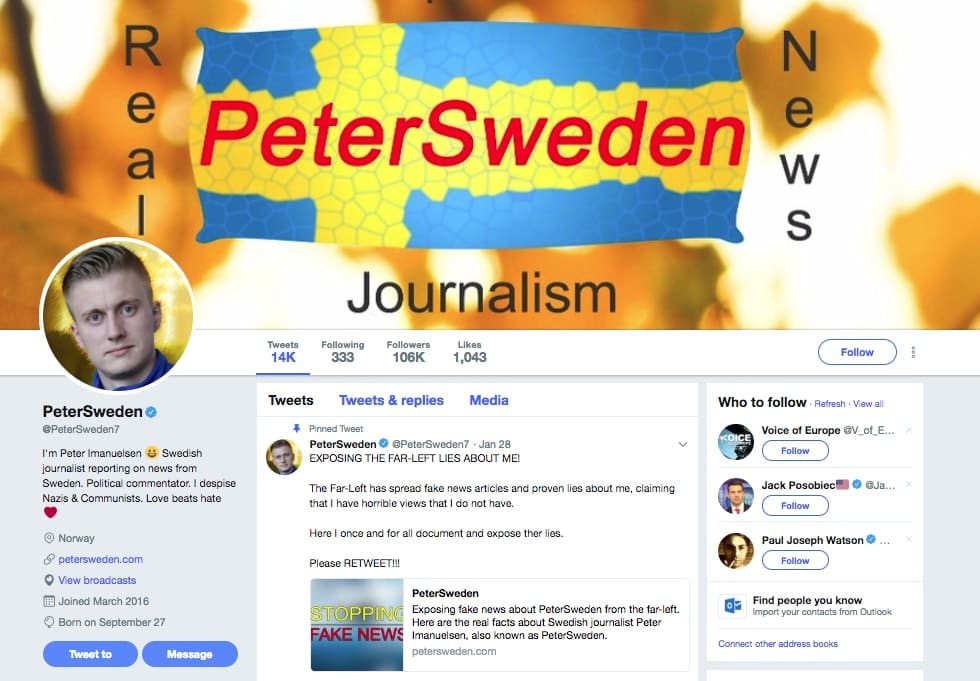
Task: Send a Message to PeterSweden
Action: click(189, 654)
